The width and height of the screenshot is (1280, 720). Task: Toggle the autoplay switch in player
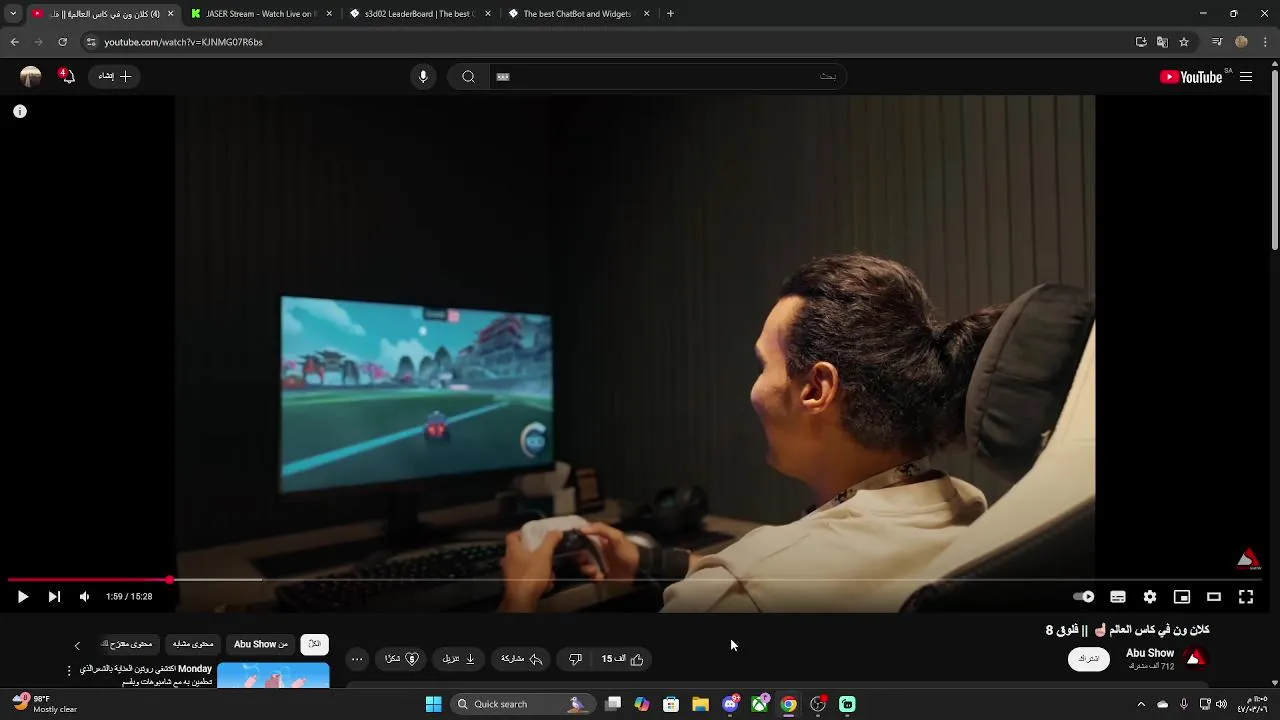1084,597
